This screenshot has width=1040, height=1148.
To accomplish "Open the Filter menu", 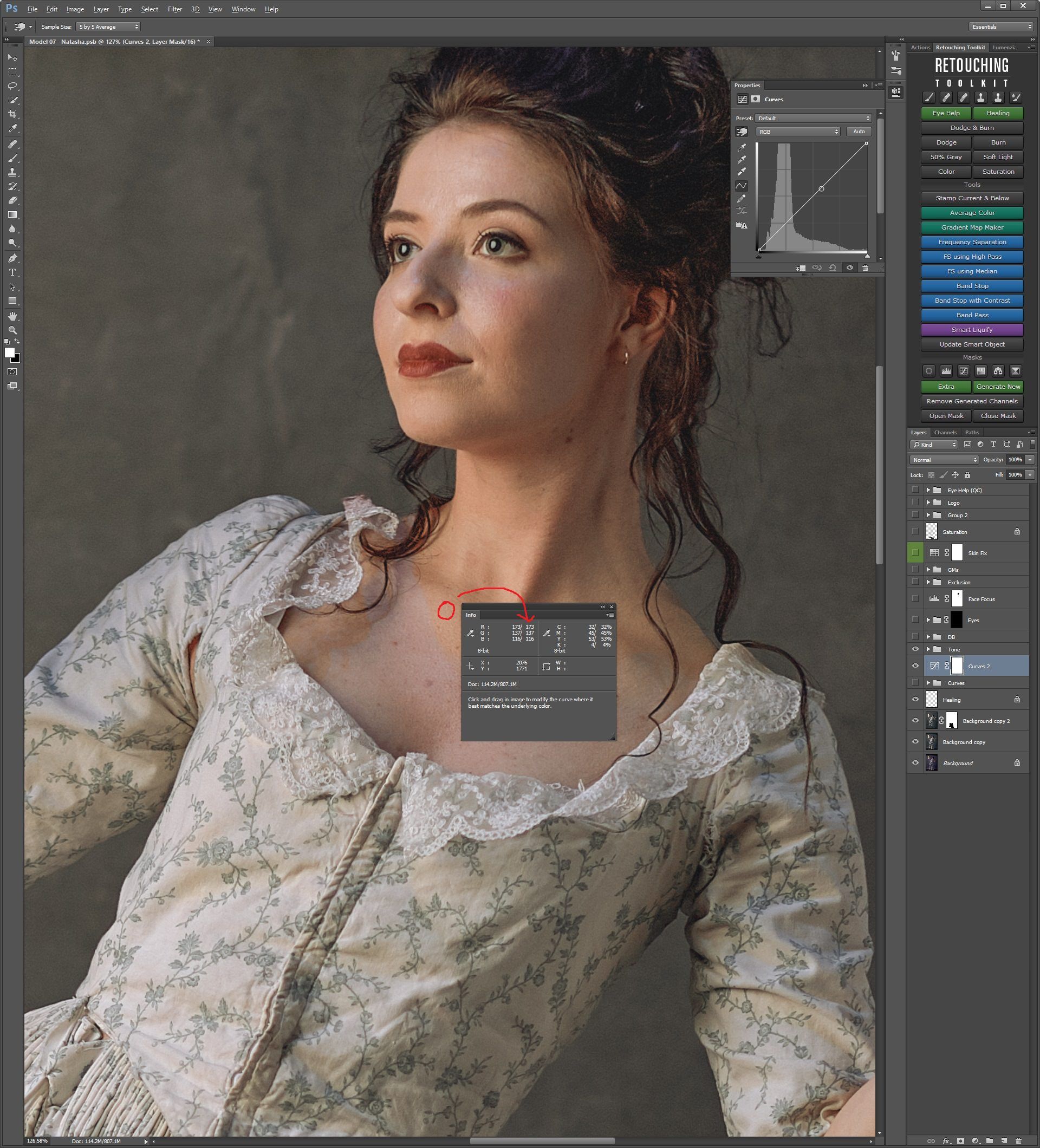I will click(x=175, y=9).
